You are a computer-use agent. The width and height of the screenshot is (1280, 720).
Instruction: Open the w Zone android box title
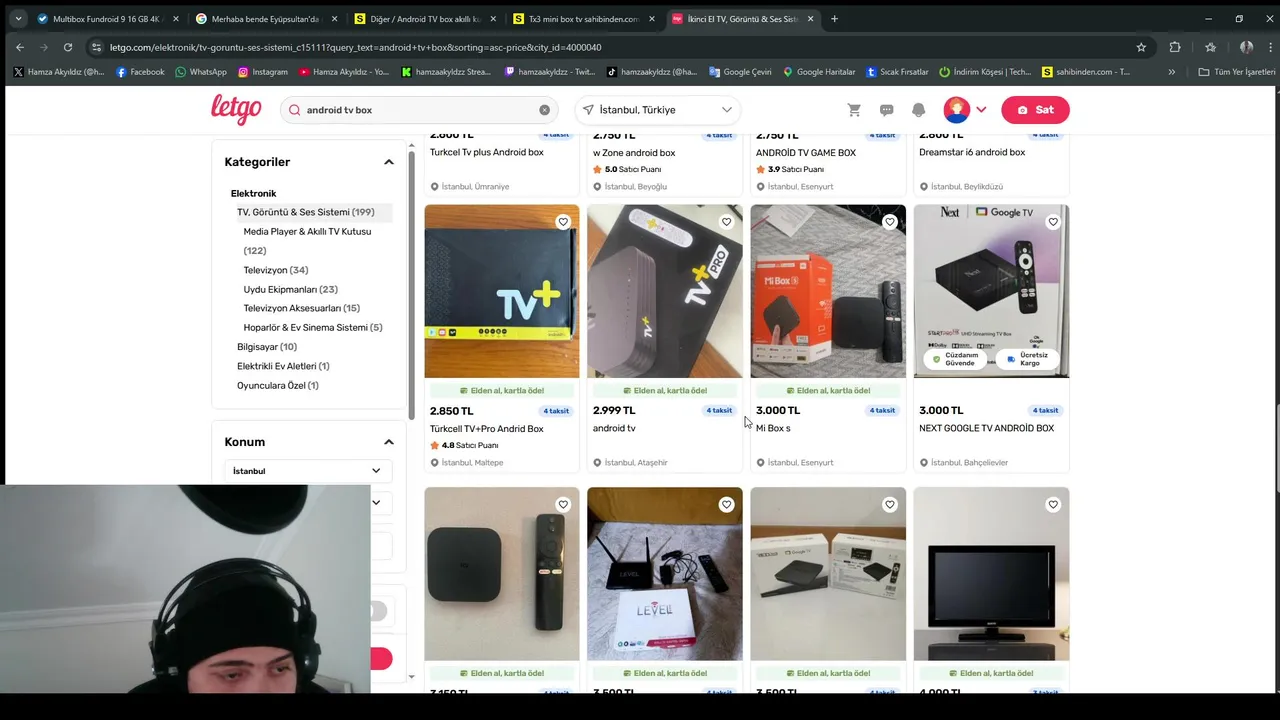point(634,153)
